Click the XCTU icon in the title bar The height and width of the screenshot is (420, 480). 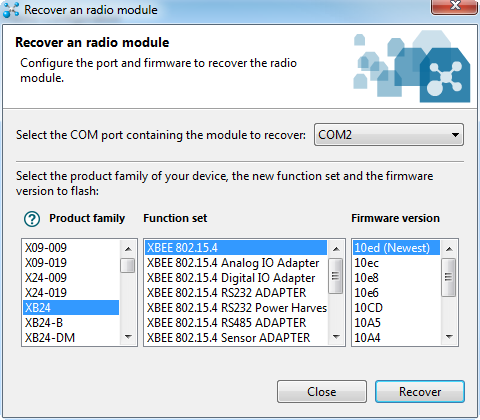(11, 10)
